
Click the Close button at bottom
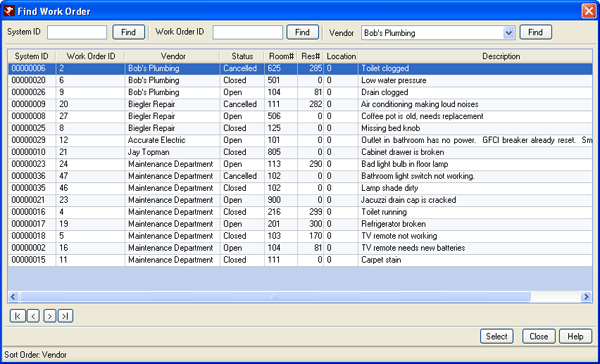[x=539, y=336]
